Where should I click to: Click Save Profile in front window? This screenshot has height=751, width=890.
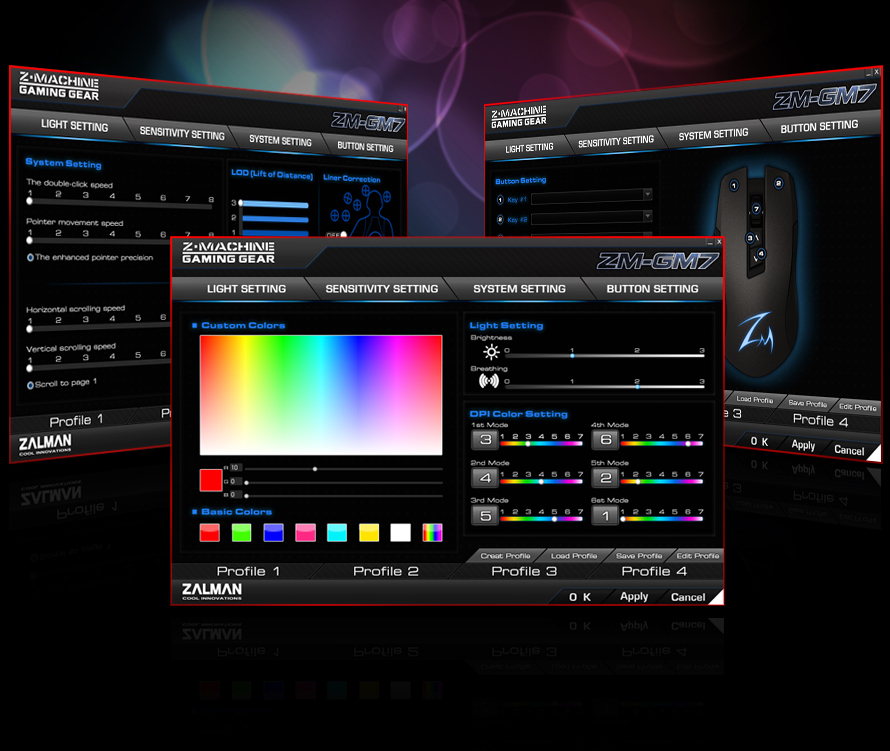[638, 555]
